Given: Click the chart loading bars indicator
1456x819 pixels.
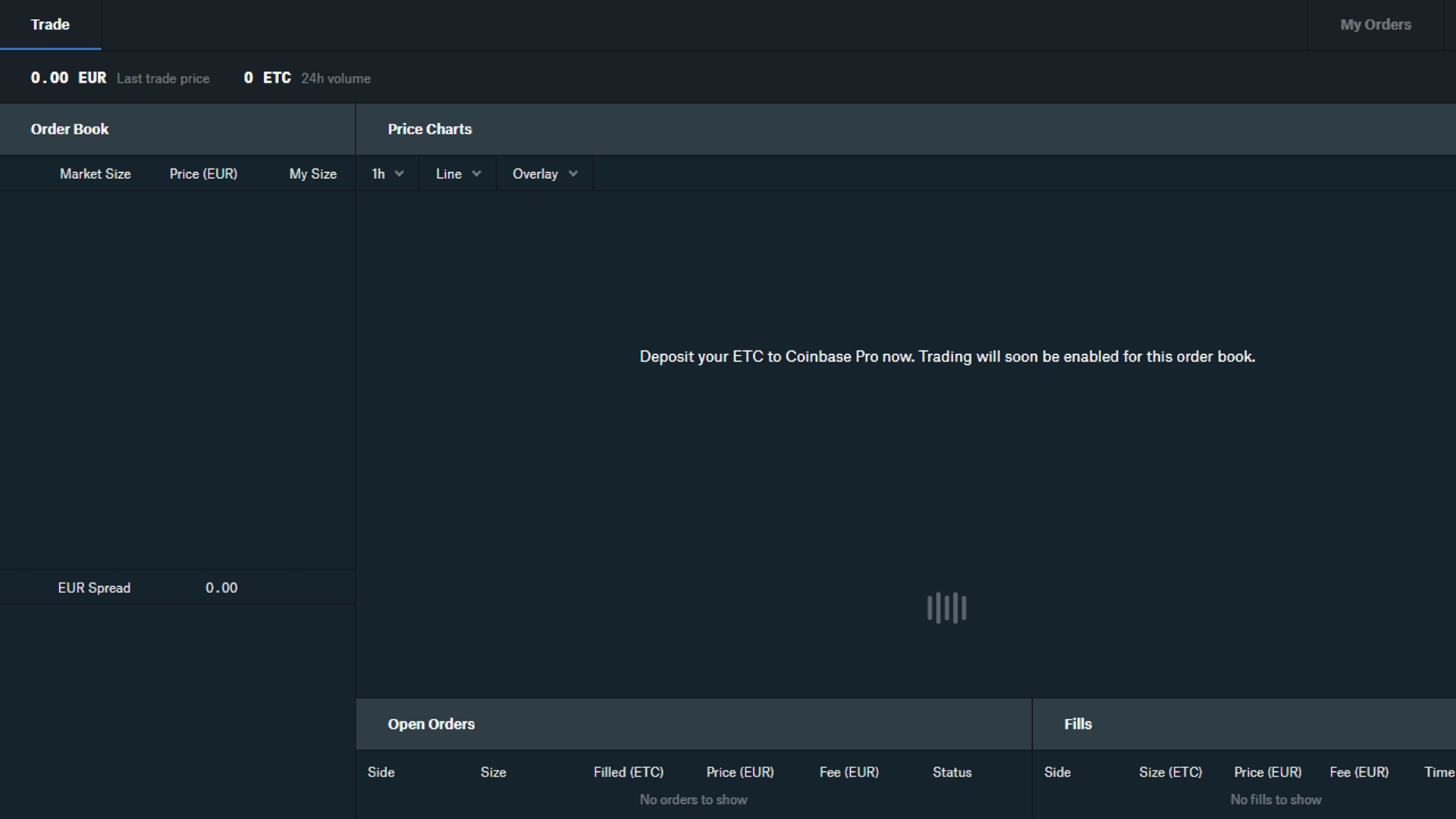Looking at the screenshot, I should click(946, 607).
